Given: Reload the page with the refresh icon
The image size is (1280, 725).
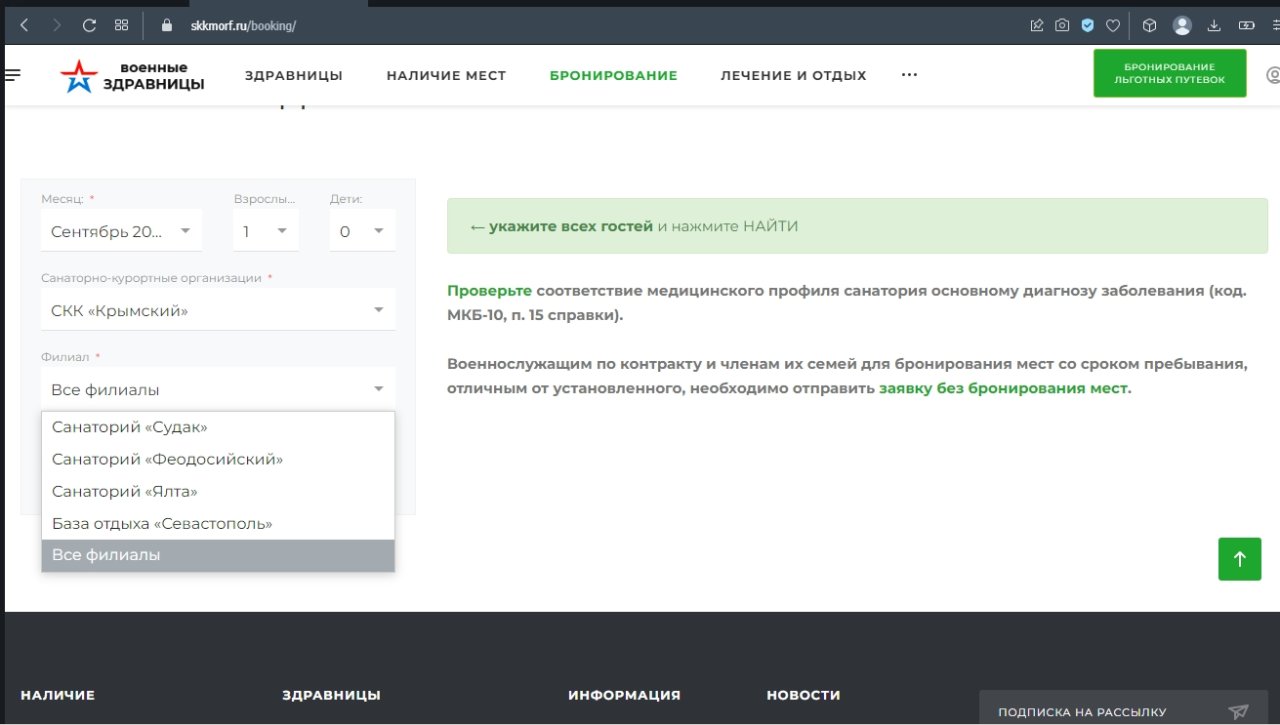Looking at the screenshot, I should (x=89, y=25).
